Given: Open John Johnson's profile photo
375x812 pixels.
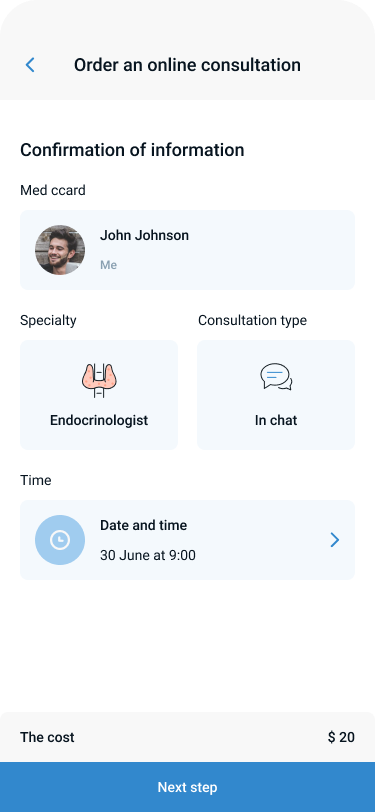Looking at the screenshot, I should pos(60,250).
